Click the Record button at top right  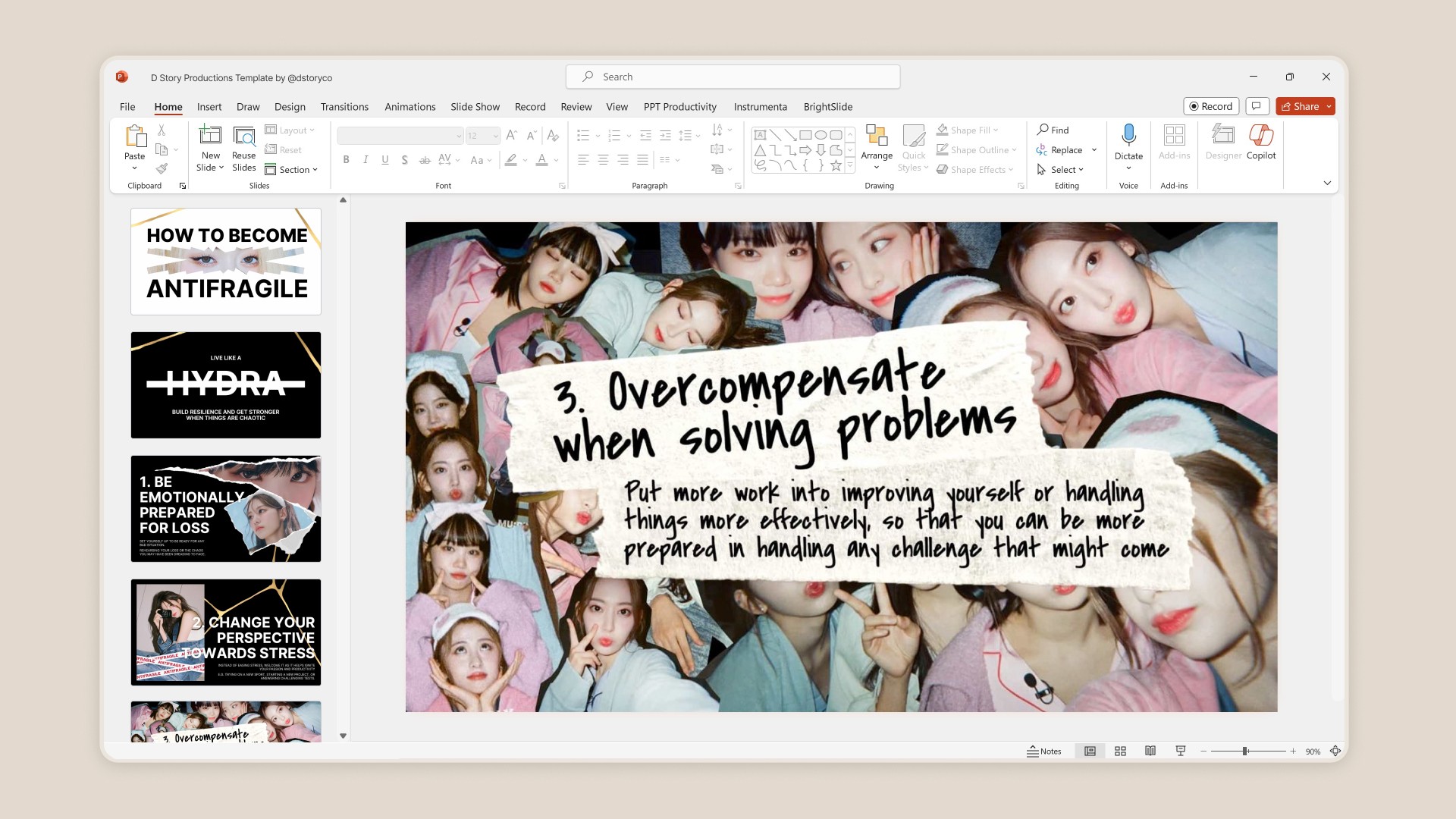pos(1210,107)
